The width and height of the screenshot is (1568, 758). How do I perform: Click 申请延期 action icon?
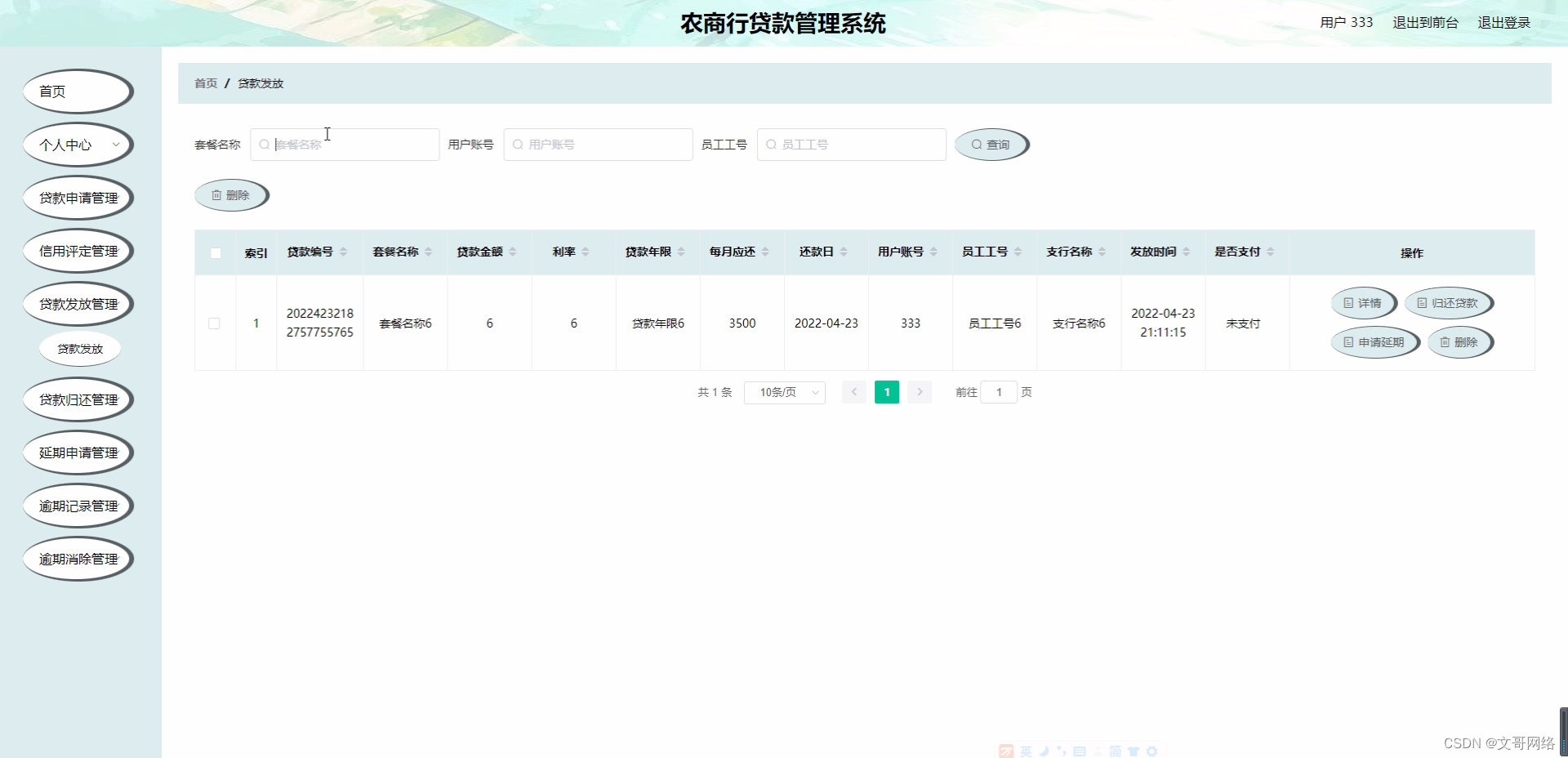click(x=1347, y=342)
